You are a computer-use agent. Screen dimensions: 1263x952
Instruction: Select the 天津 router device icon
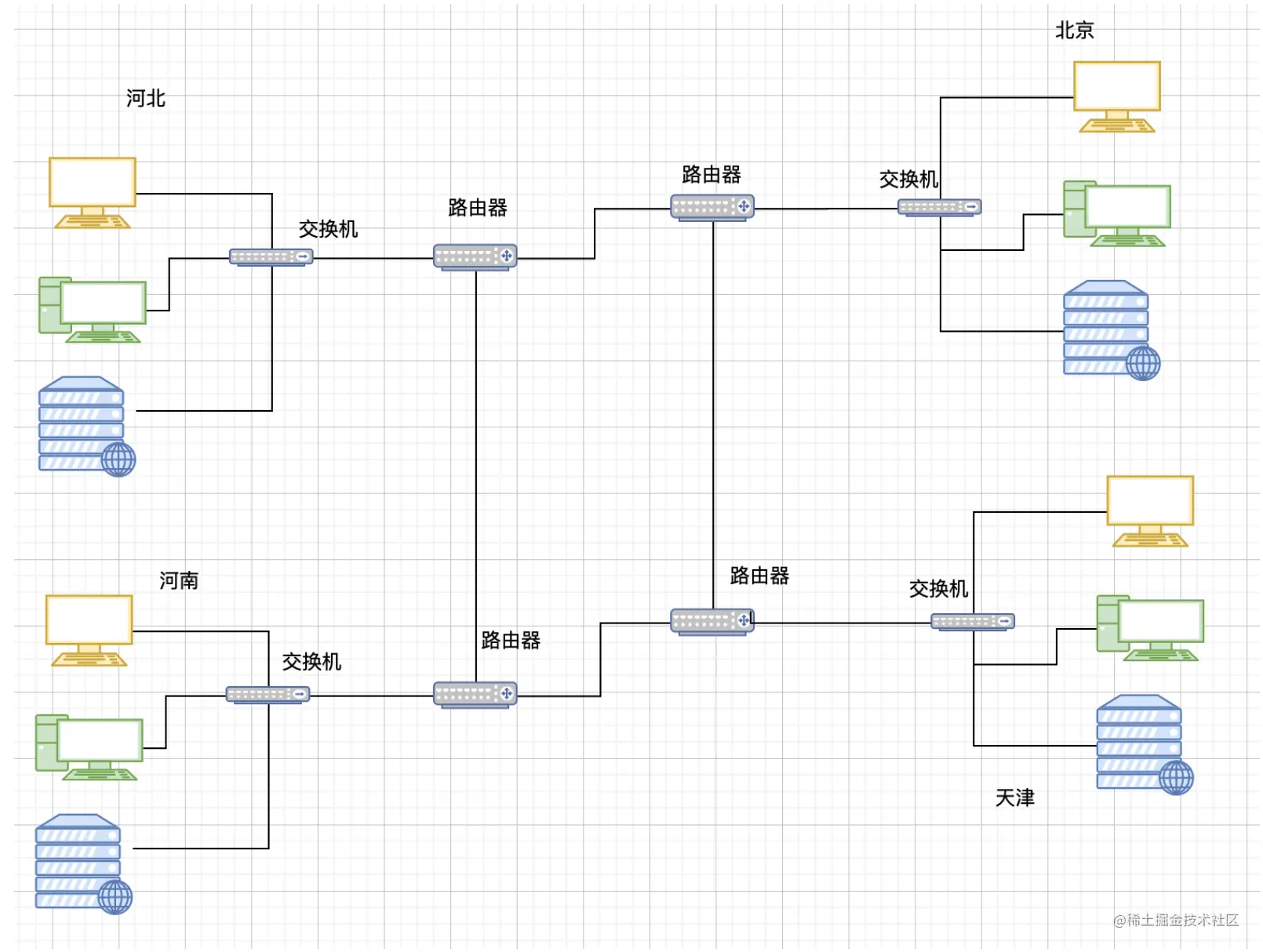712,622
